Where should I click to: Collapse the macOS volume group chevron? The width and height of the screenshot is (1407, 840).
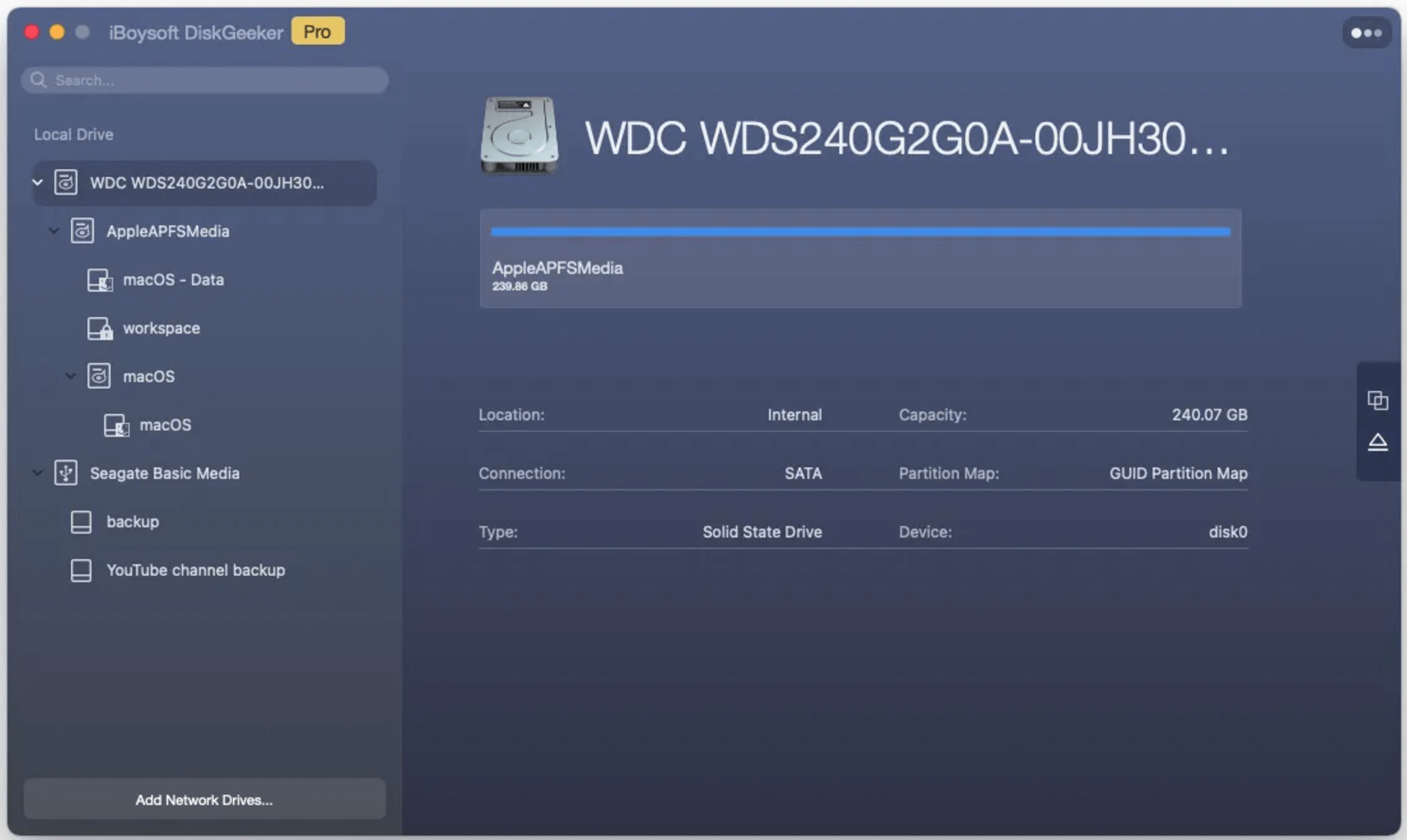pyautogui.click(x=70, y=376)
